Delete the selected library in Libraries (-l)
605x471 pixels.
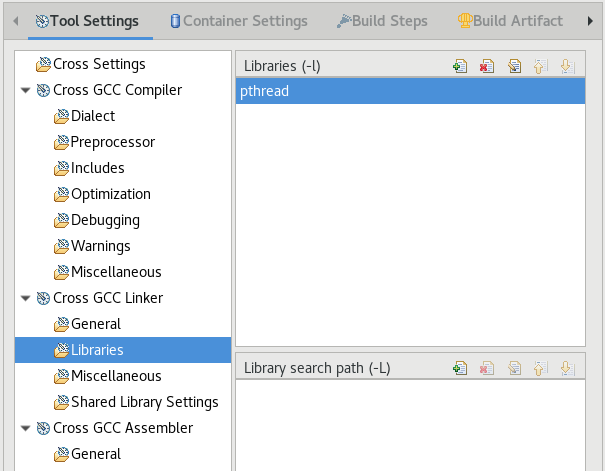(487, 66)
